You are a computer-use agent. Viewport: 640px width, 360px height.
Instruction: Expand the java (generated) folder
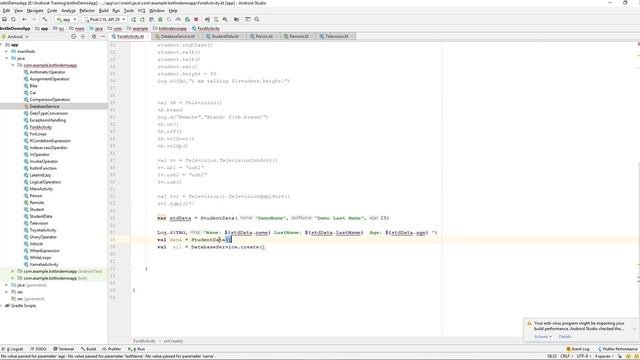tap(7, 285)
